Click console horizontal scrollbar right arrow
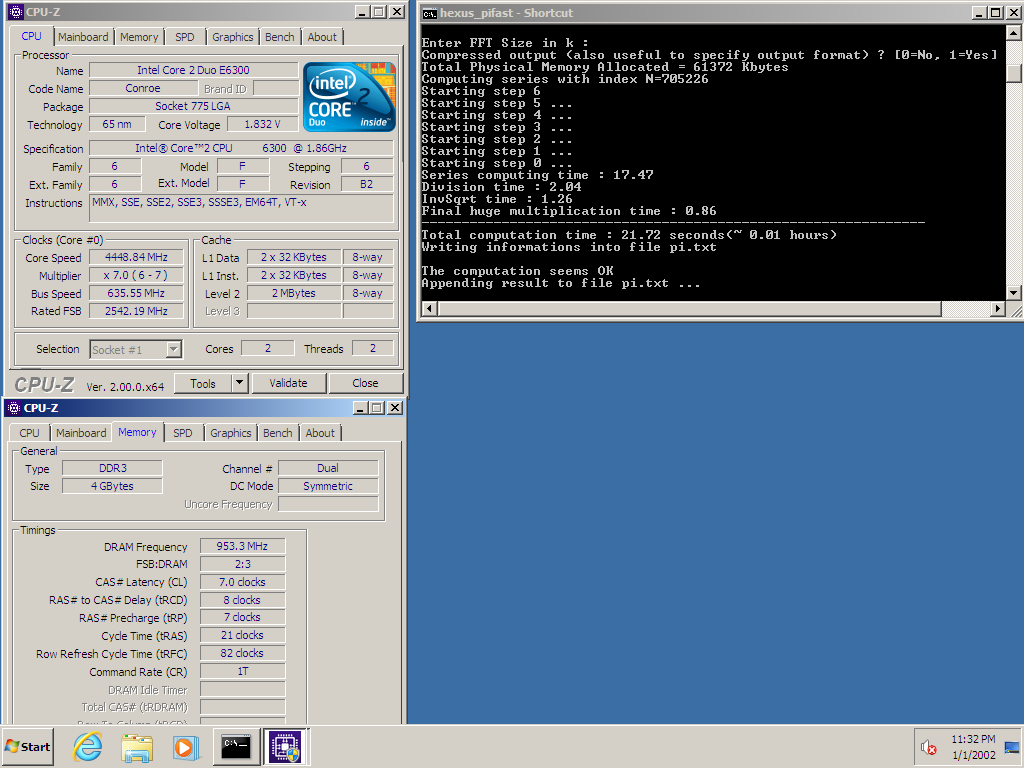The image size is (1024, 768). pos(998,308)
